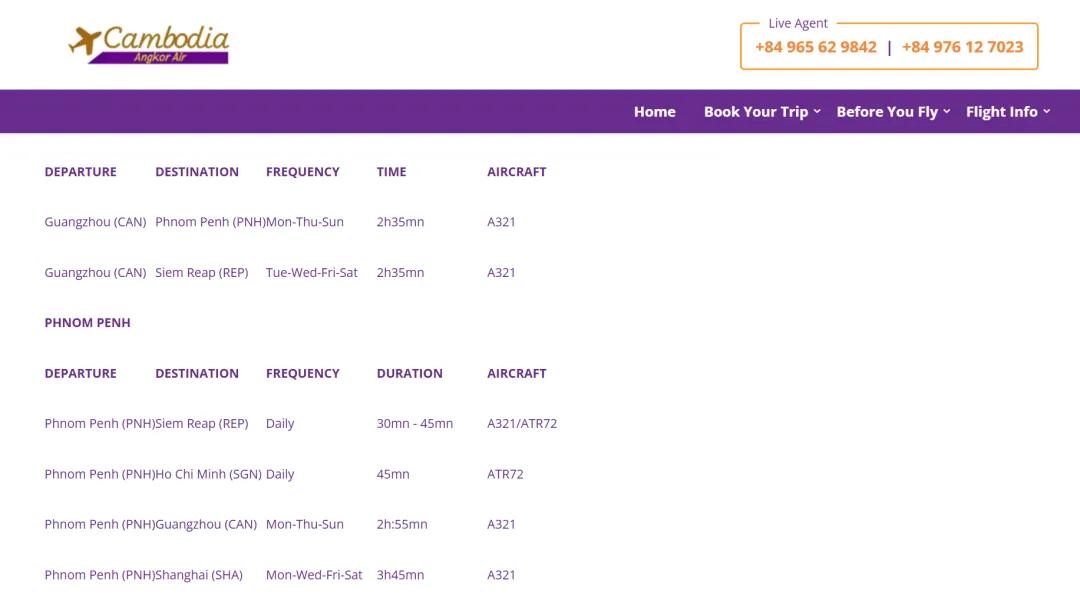Screen dimensions: 1080x610
Task: Click the Tue-Wed-Fri-Sat frequency cell
Action: pyautogui.click(x=311, y=272)
